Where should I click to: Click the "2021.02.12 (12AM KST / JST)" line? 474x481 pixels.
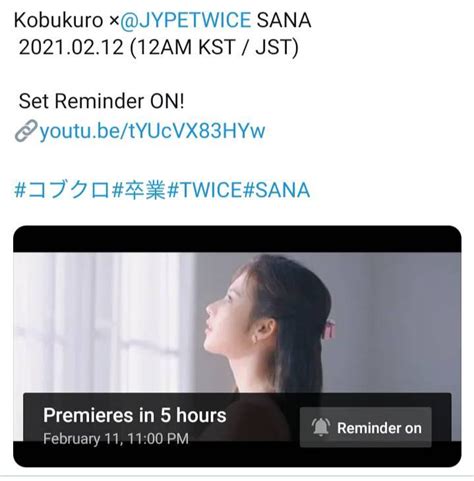pyautogui.click(x=159, y=47)
